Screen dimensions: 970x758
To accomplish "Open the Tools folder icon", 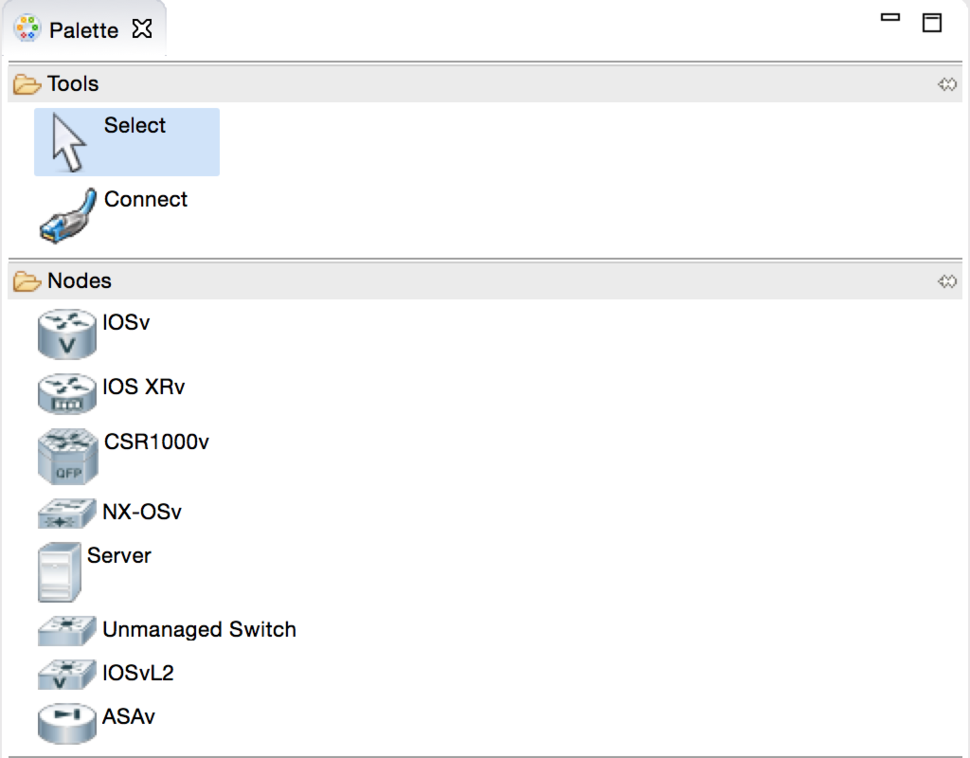I will click(27, 84).
